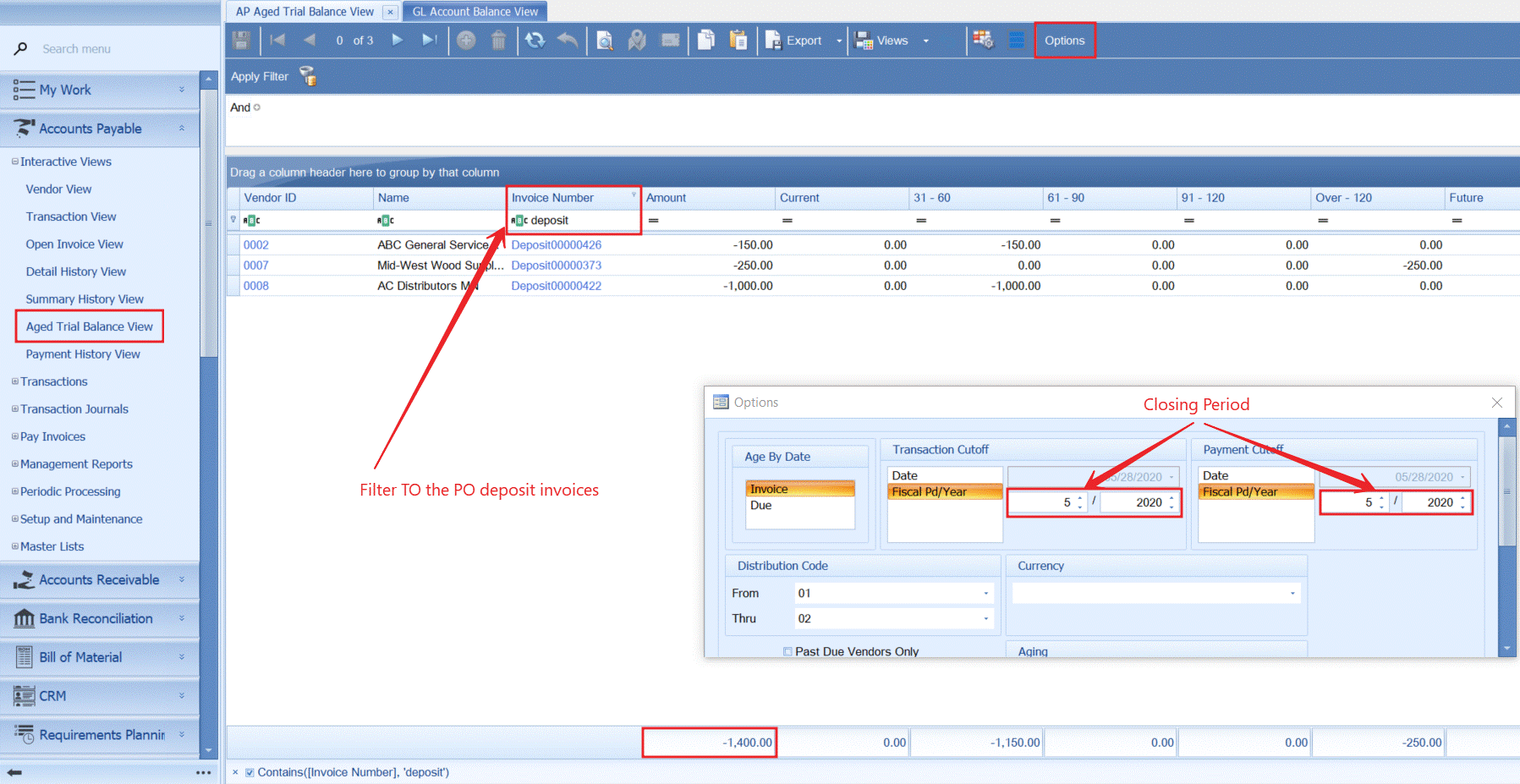Open Payment History View in sidebar
The image size is (1520, 784).
click(x=83, y=354)
